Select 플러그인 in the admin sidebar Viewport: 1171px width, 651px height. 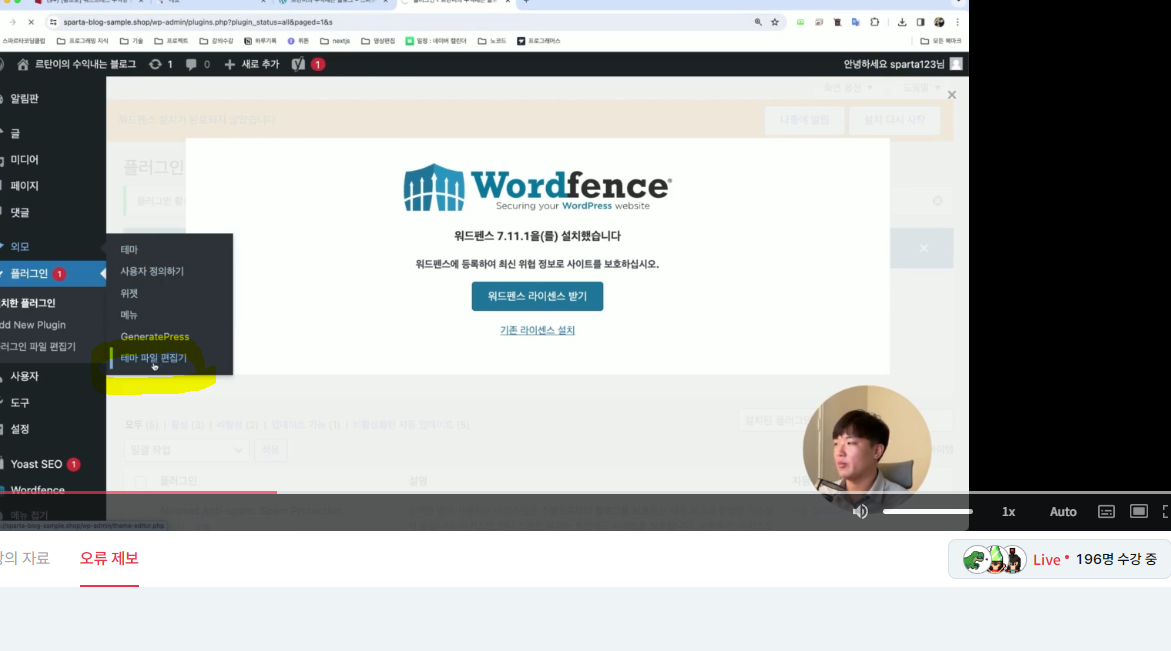pos(29,274)
